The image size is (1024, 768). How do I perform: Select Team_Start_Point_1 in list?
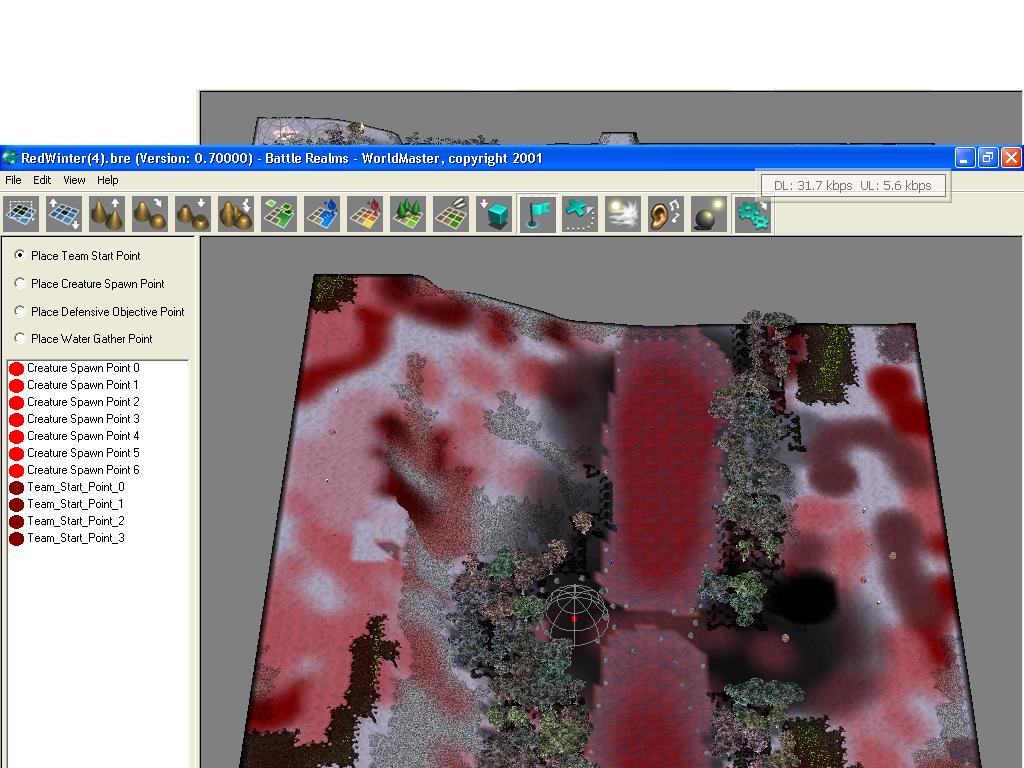(x=67, y=504)
